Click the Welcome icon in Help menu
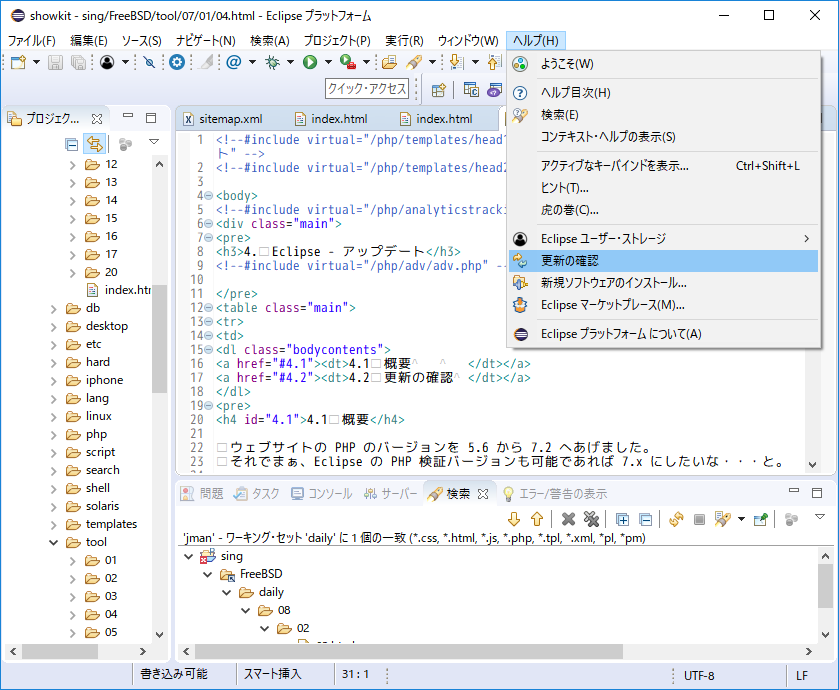The image size is (839, 690). click(x=520, y=64)
